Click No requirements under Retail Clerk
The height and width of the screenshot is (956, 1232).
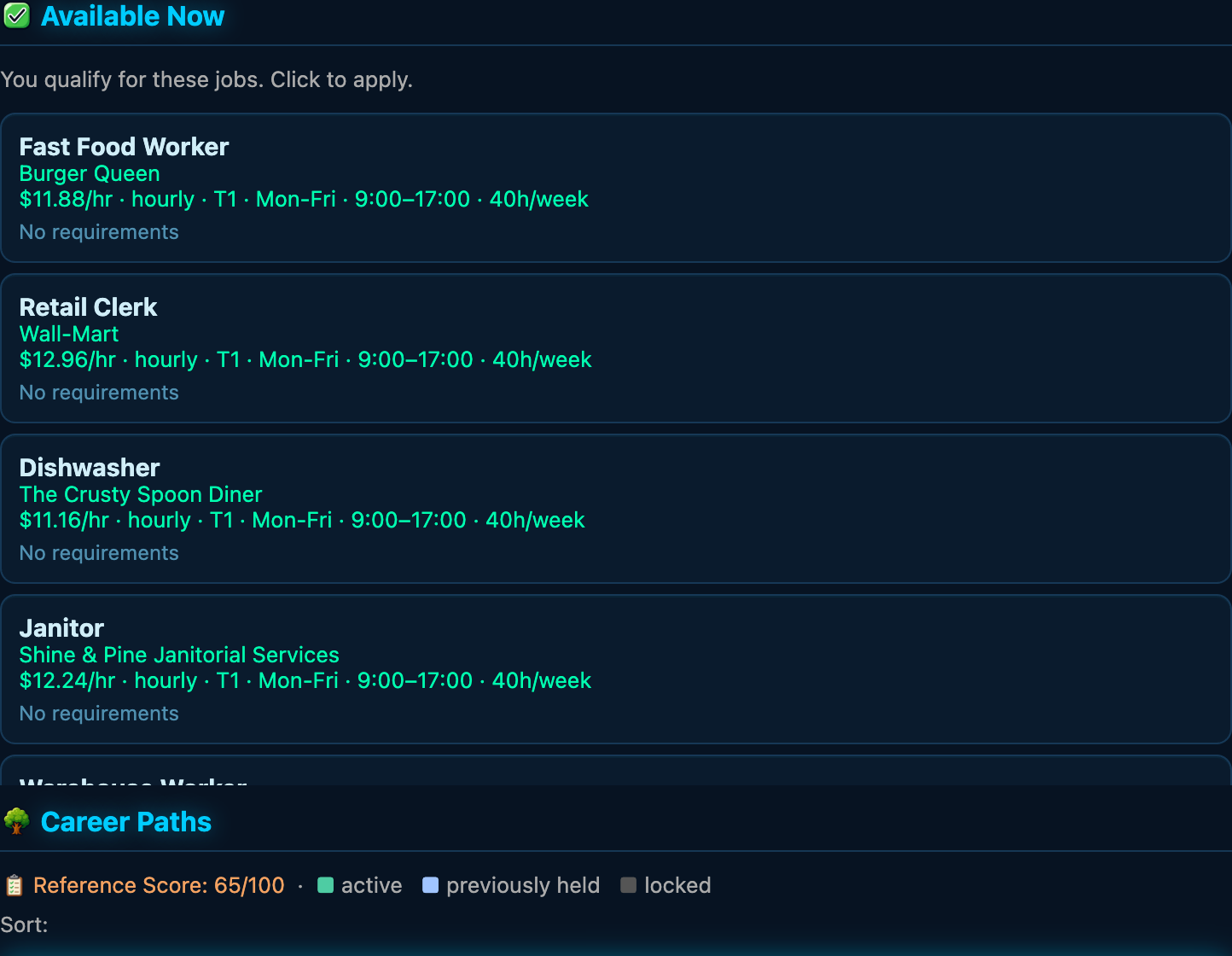99,393
